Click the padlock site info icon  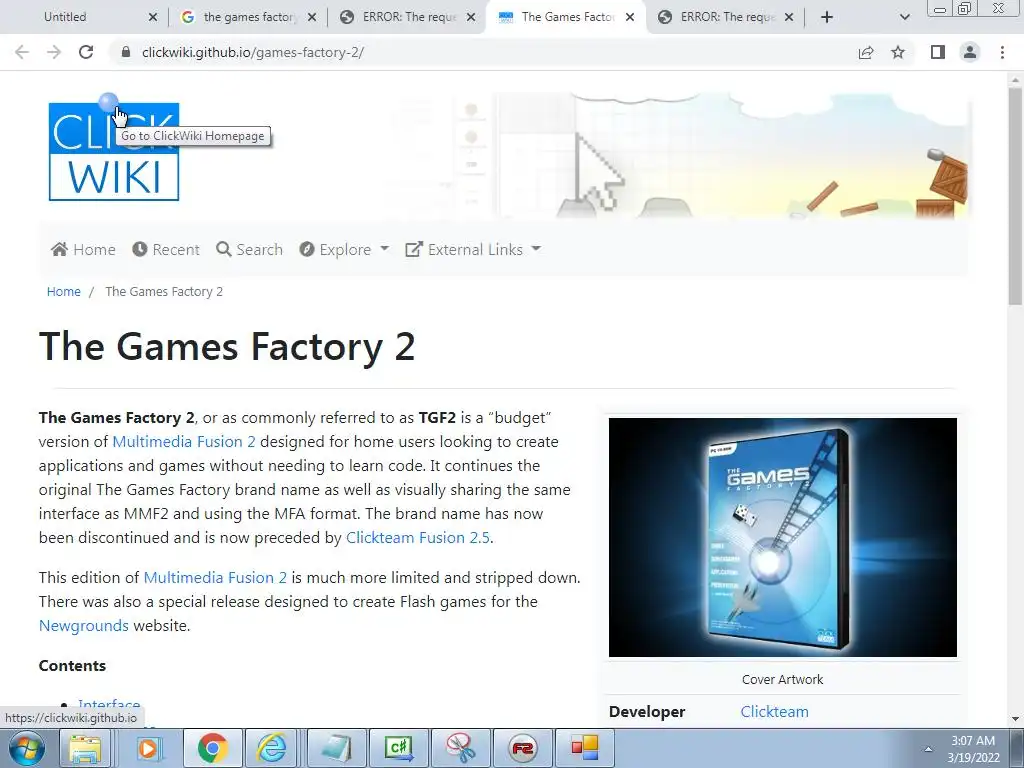[126, 52]
